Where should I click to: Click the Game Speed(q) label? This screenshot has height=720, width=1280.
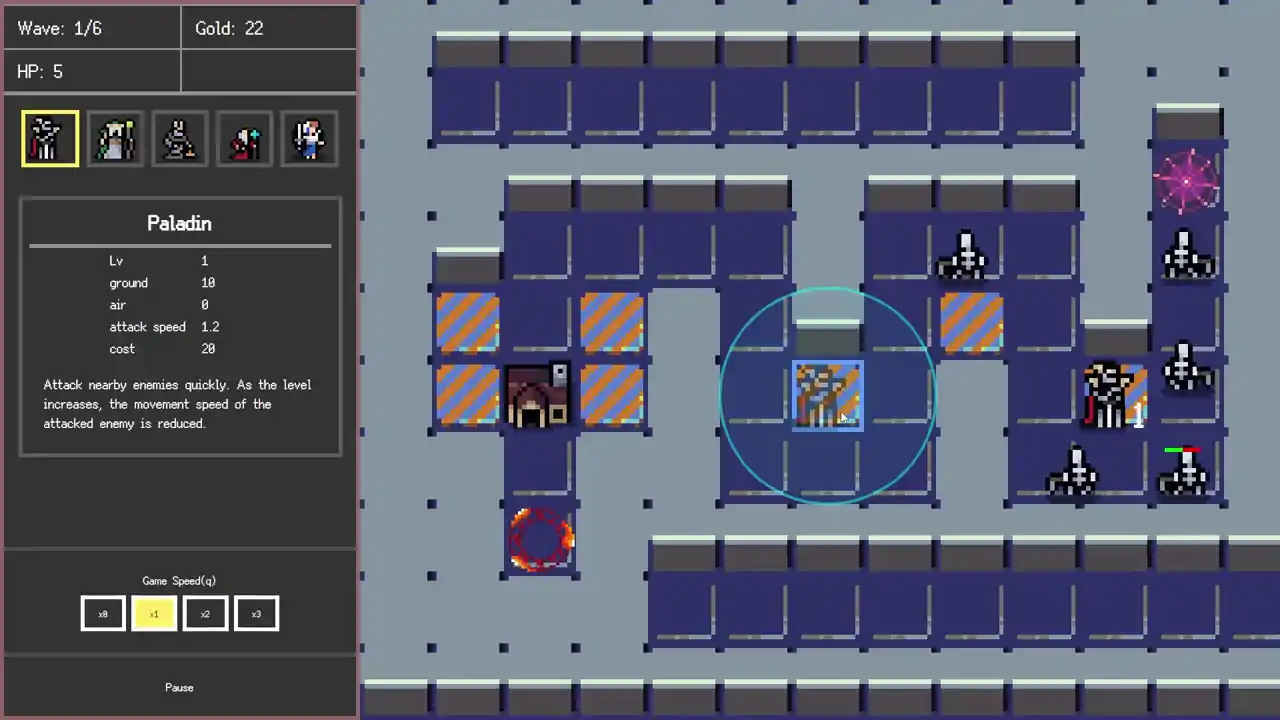click(x=179, y=581)
